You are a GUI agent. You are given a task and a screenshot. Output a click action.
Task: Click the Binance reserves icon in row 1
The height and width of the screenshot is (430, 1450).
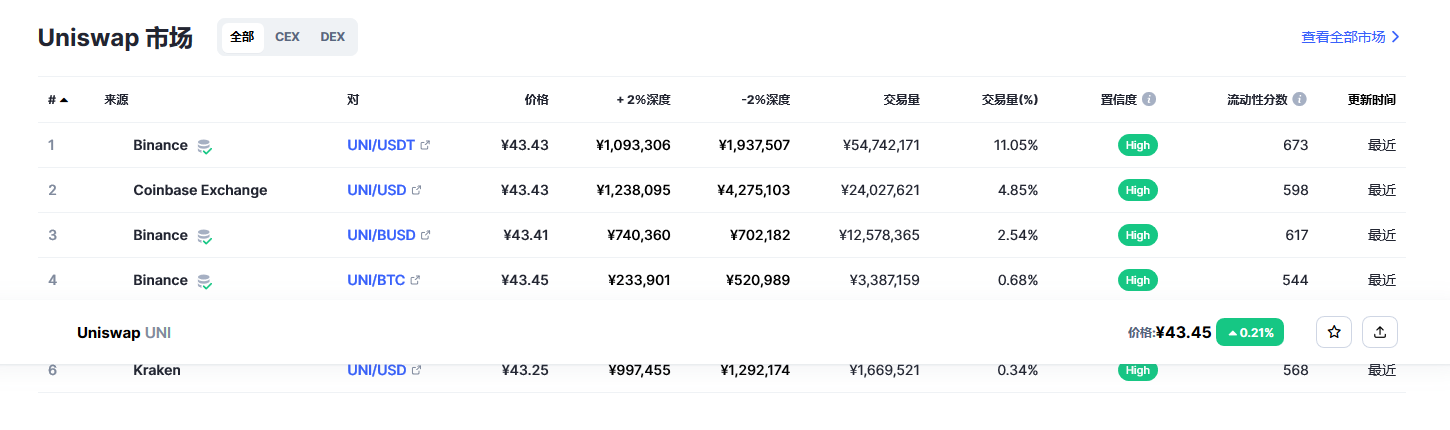click(204, 146)
